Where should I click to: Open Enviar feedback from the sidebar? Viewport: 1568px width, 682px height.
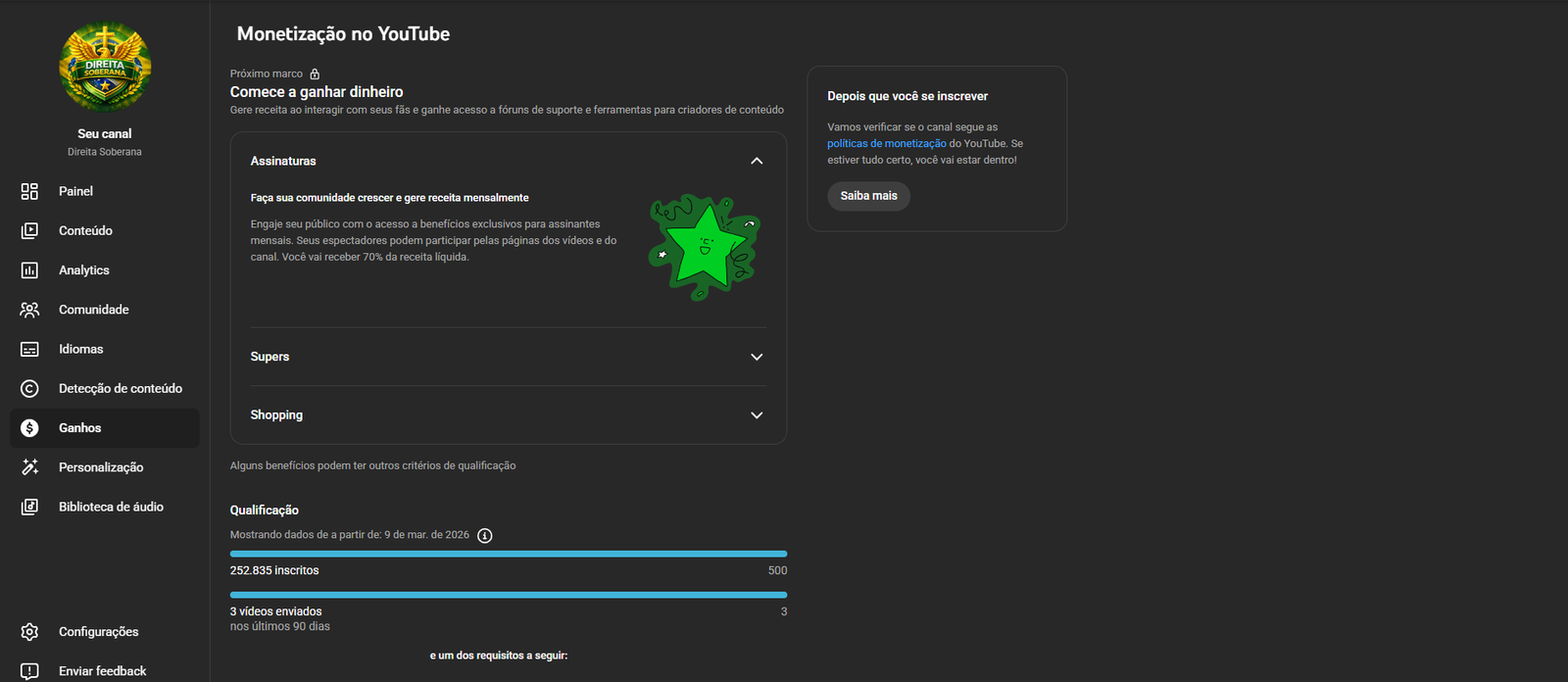pos(102,671)
